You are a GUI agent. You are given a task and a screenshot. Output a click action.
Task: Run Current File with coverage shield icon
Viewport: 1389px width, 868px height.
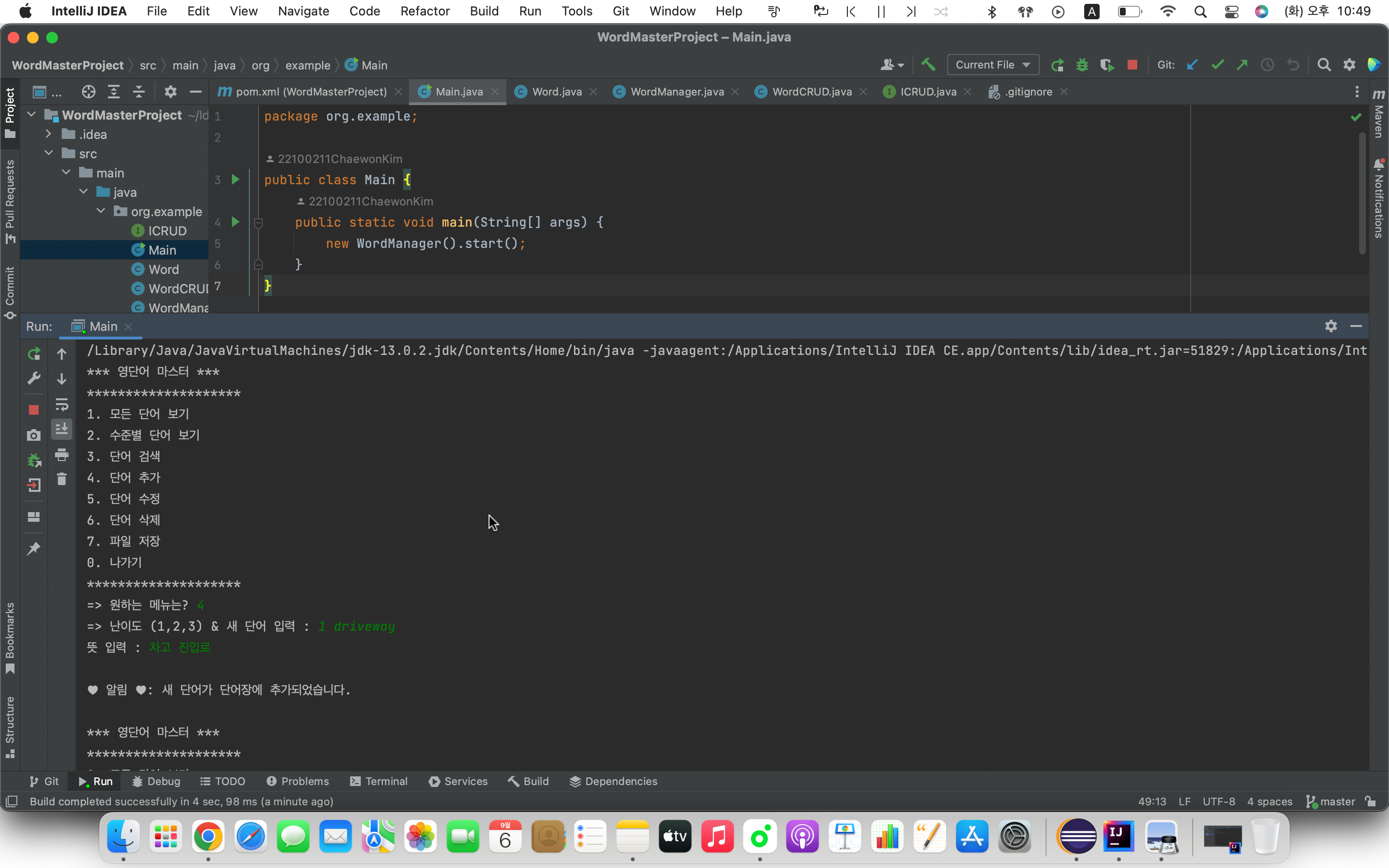click(1107, 65)
